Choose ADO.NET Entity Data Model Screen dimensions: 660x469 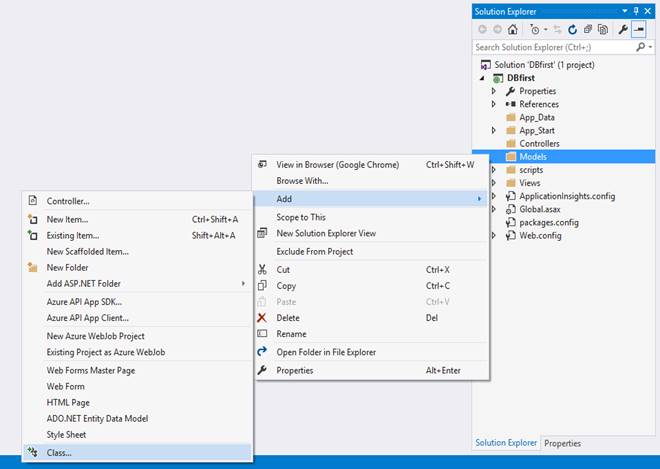coord(137,418)
